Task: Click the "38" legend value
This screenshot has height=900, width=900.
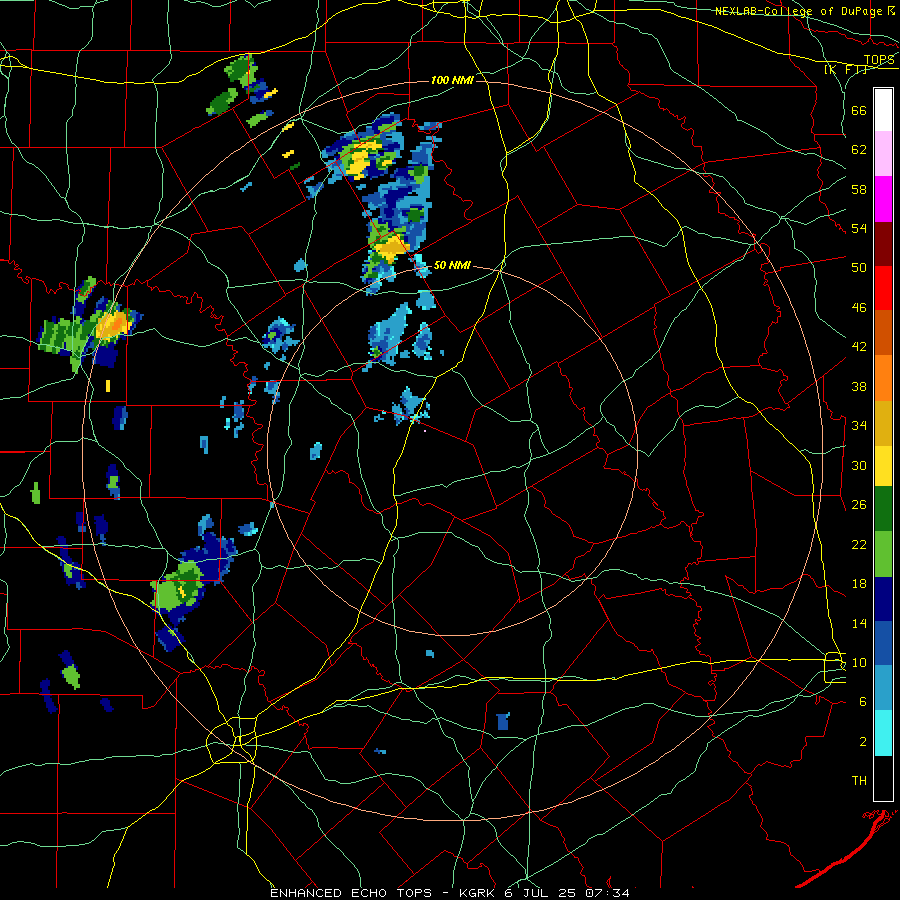Action: [859, 386]
